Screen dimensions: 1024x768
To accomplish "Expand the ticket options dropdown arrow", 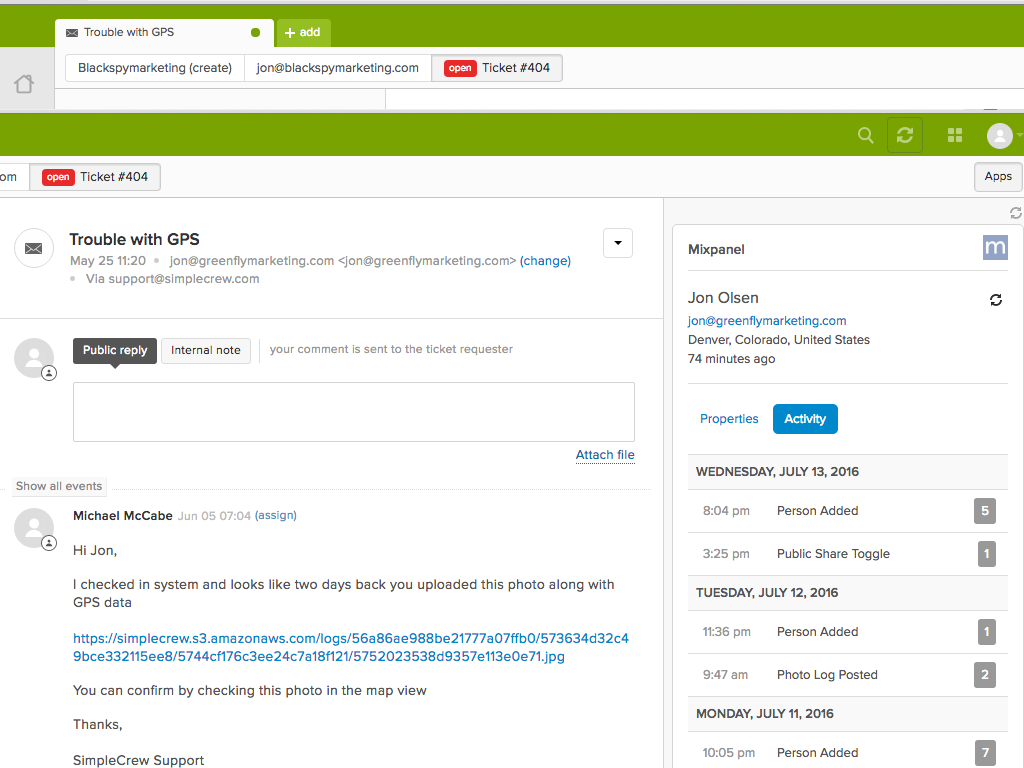I will point(618,243).
